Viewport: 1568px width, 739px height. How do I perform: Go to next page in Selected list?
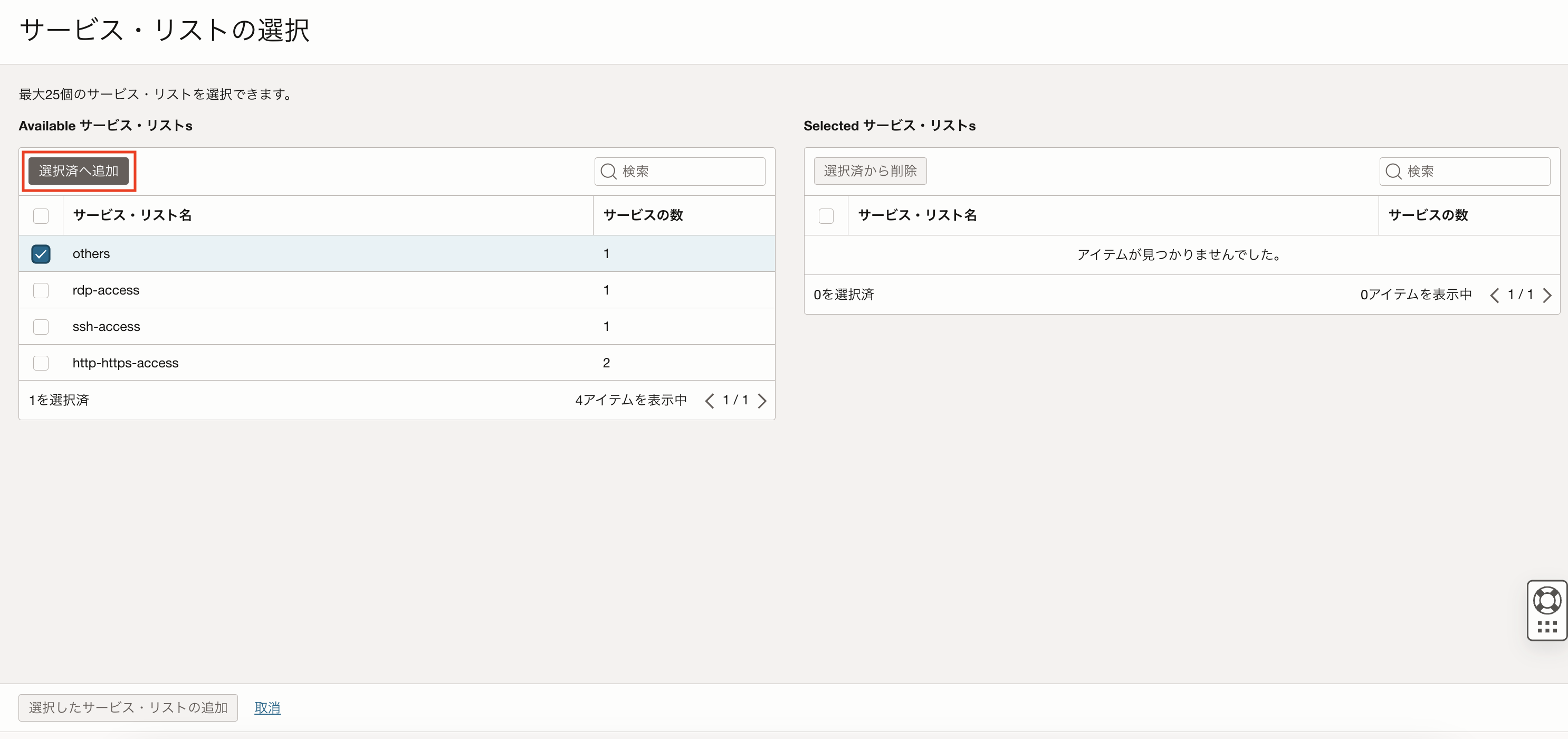[x=1547, y=295]
